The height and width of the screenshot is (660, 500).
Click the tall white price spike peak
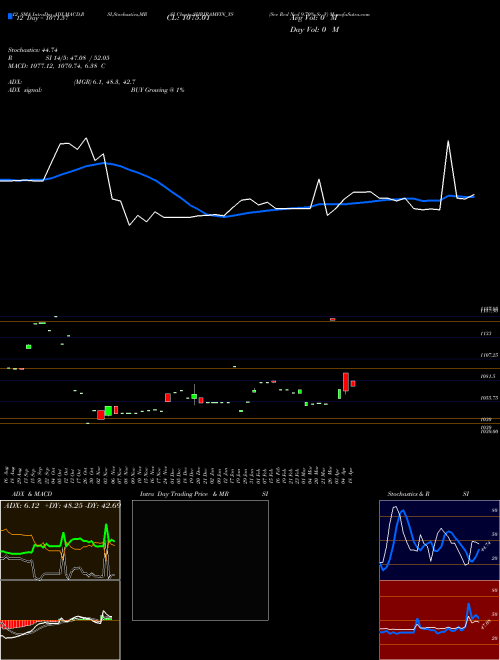[x=448, y=141]
